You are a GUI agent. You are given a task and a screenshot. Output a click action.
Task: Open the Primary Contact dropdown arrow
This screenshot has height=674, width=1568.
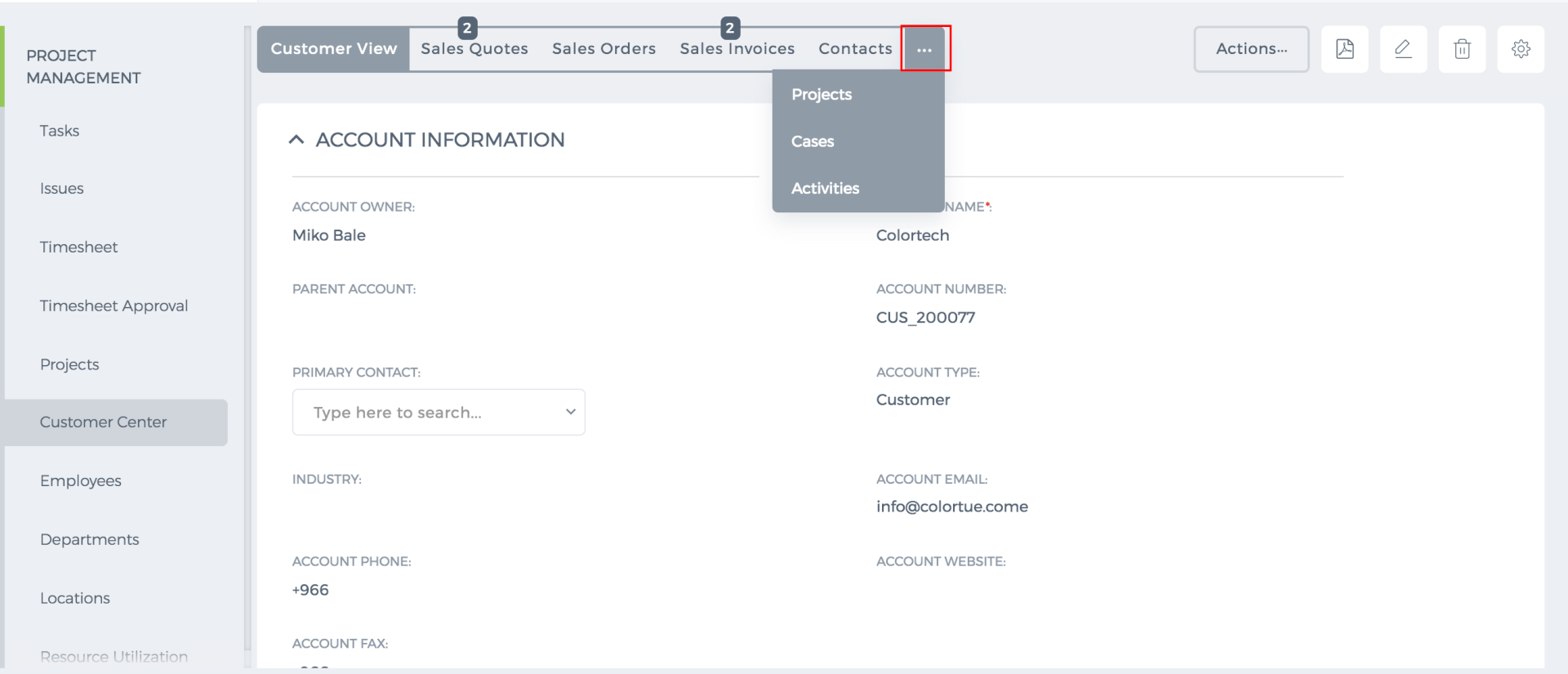[571, 412]
